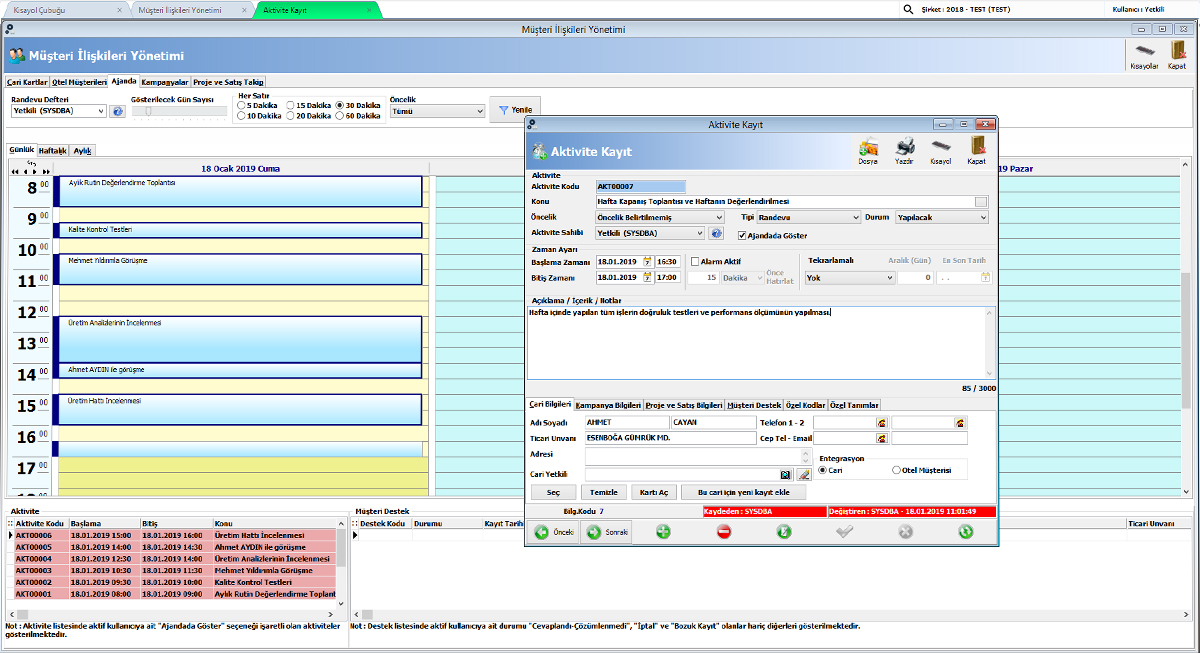Click the green add record icon

[x=663, y=532]
